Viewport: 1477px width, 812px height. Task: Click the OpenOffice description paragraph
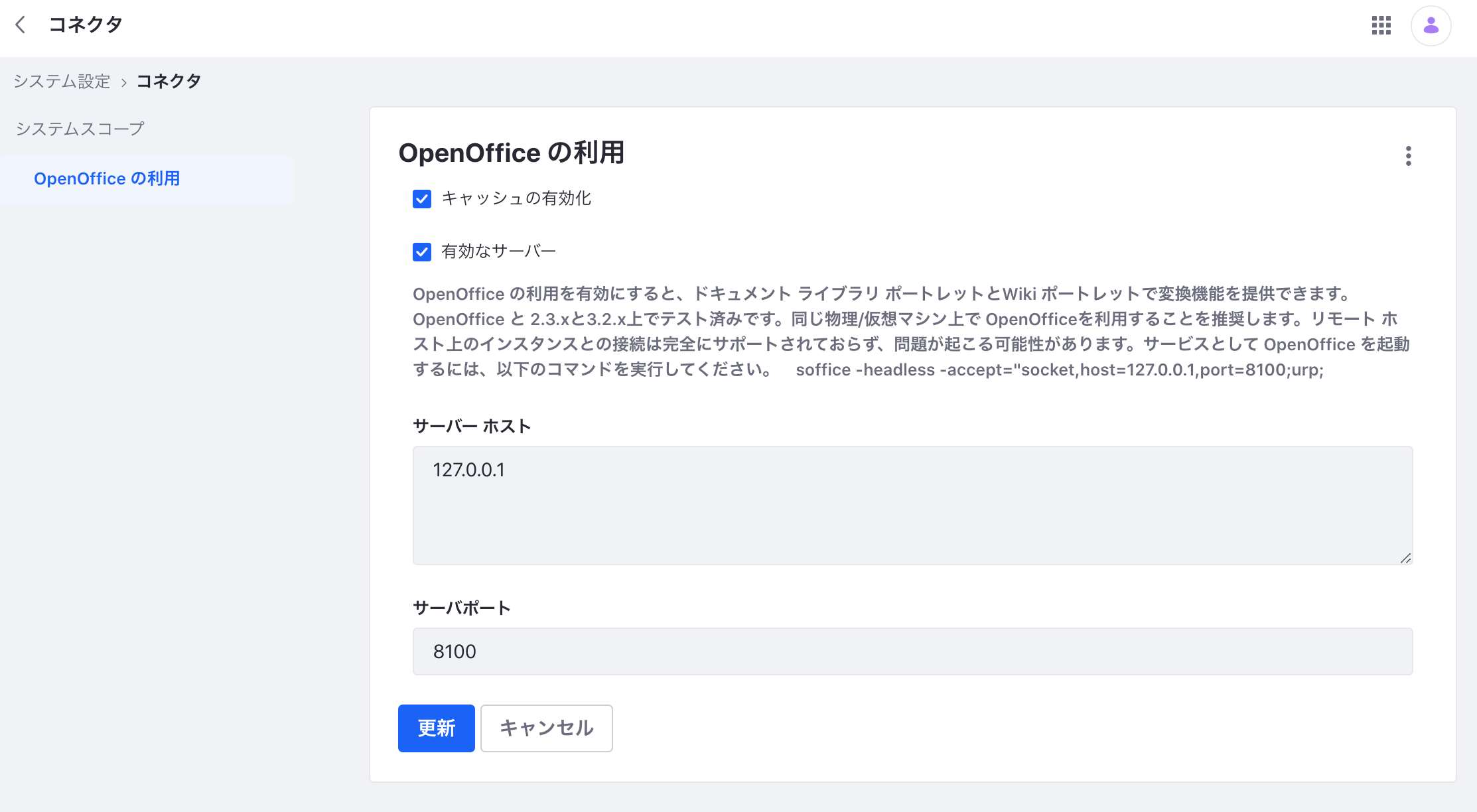911,332
